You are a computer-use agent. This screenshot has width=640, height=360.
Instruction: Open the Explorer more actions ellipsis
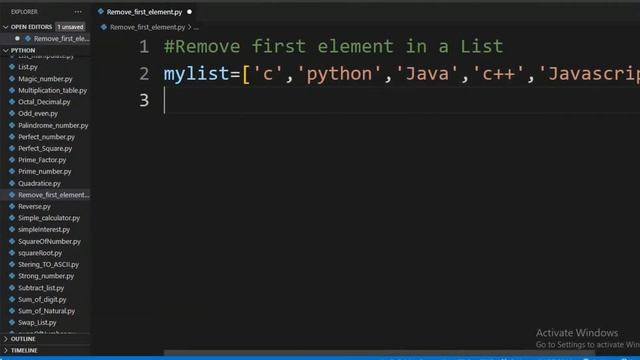[78, 12]
